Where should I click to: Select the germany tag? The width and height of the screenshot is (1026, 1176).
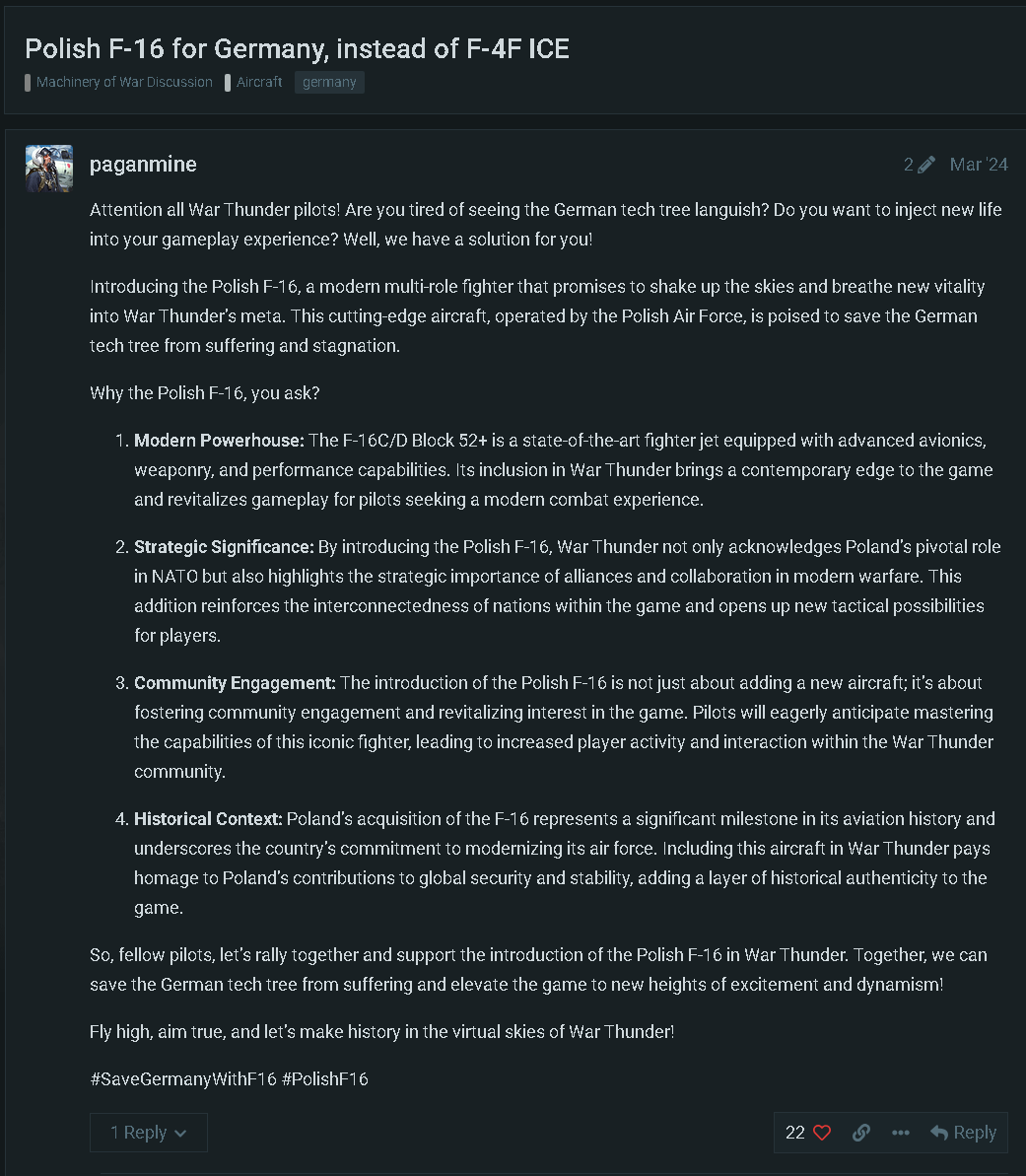pyautogui.click(x=329, y=82)
